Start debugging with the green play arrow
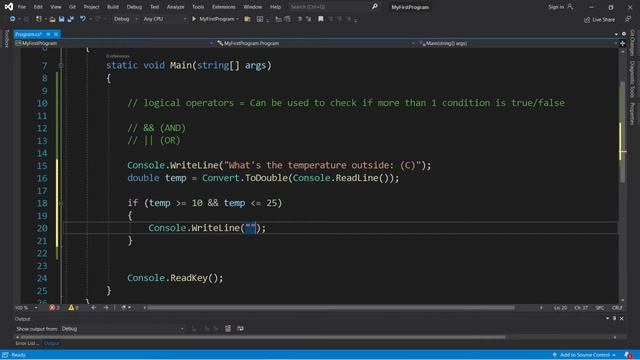The height and width of the screenshot is (360, 640). click(x=194, y=19)
